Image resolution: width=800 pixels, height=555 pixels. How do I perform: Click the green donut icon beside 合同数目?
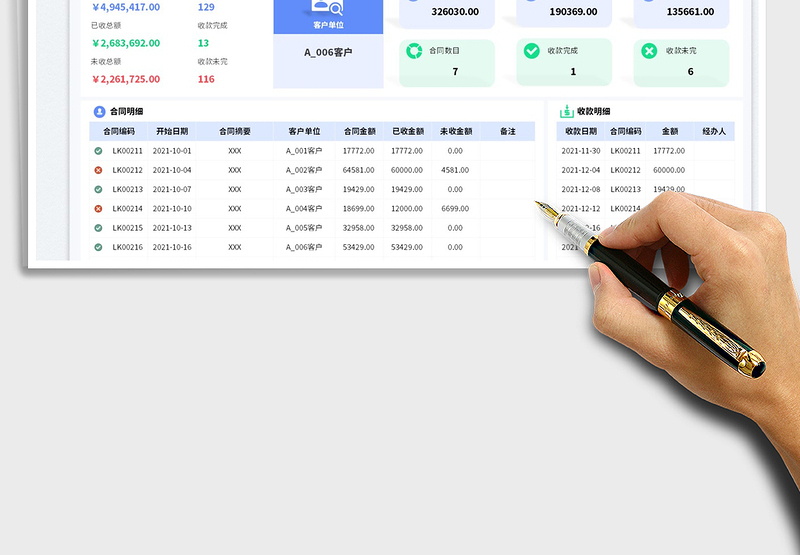pos(414,51)
